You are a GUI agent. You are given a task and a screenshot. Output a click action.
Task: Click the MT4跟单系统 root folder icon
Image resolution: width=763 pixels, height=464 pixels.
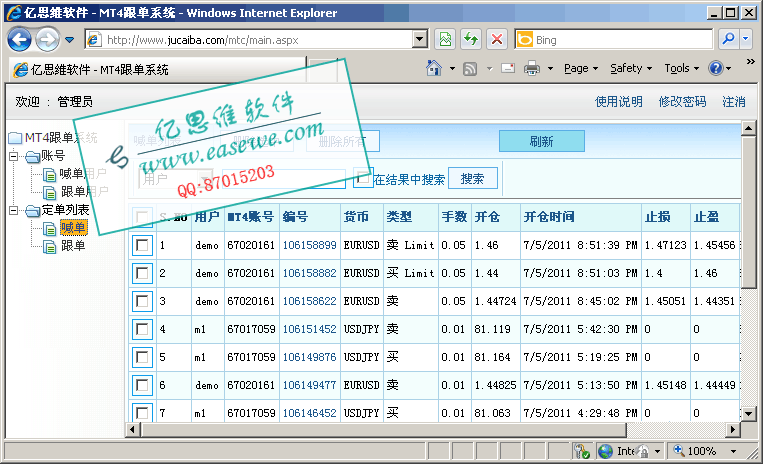15,138
